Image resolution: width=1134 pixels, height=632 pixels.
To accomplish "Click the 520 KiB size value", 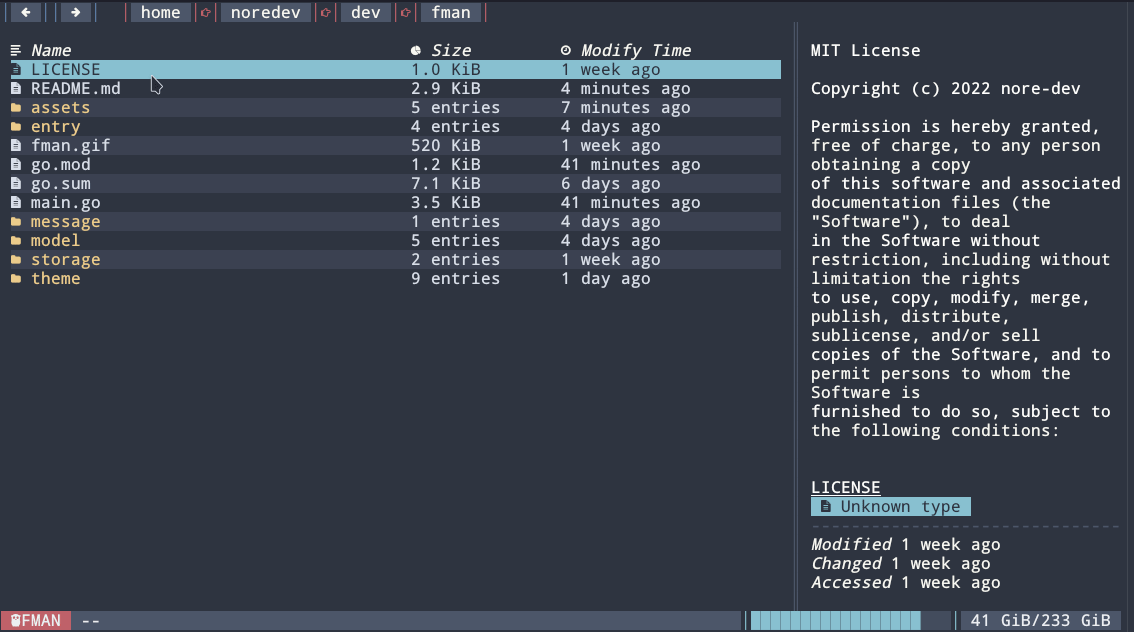I will pos(446,145).
